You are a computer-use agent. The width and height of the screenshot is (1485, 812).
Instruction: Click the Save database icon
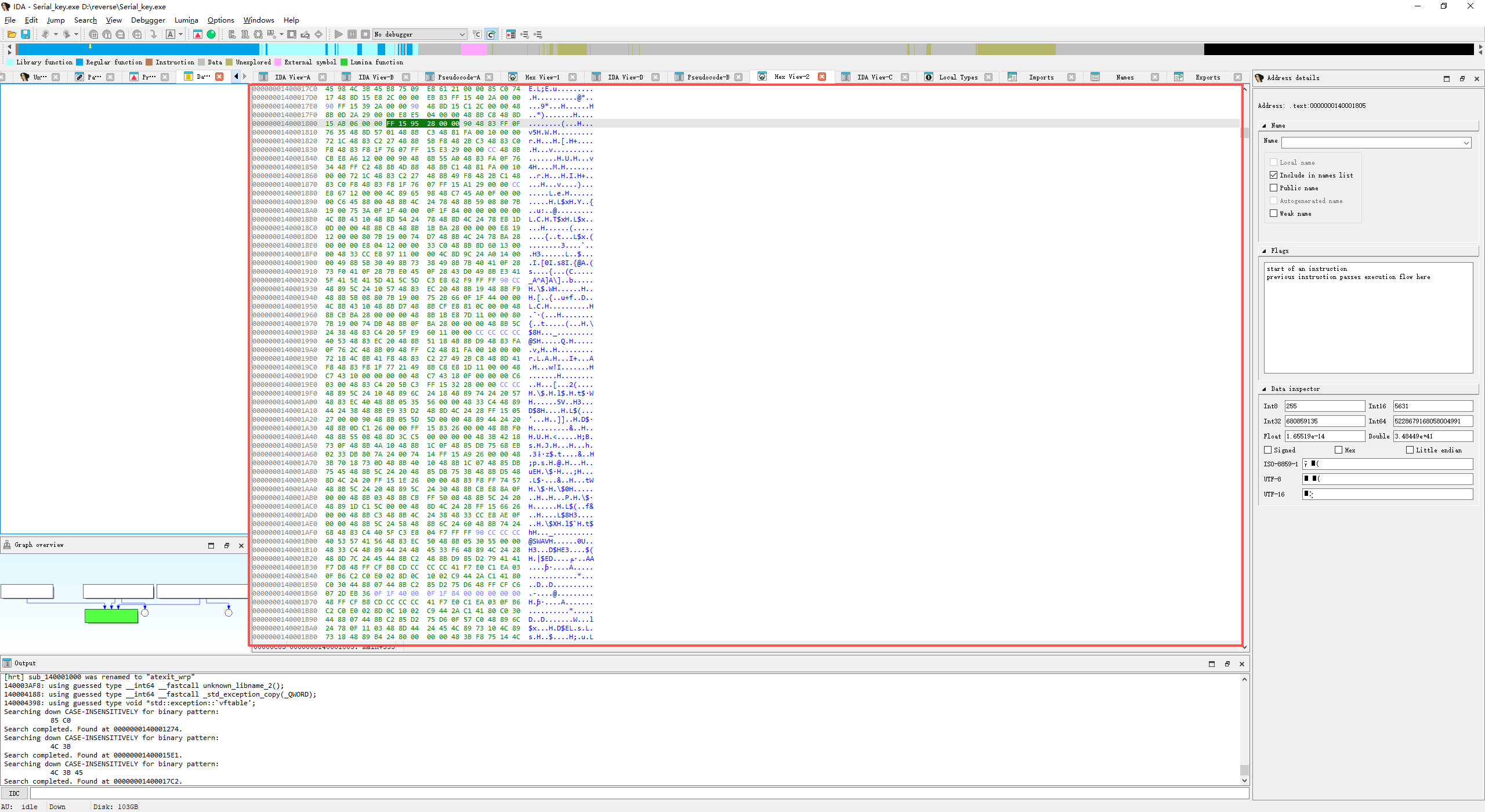[x=26, y=34]
